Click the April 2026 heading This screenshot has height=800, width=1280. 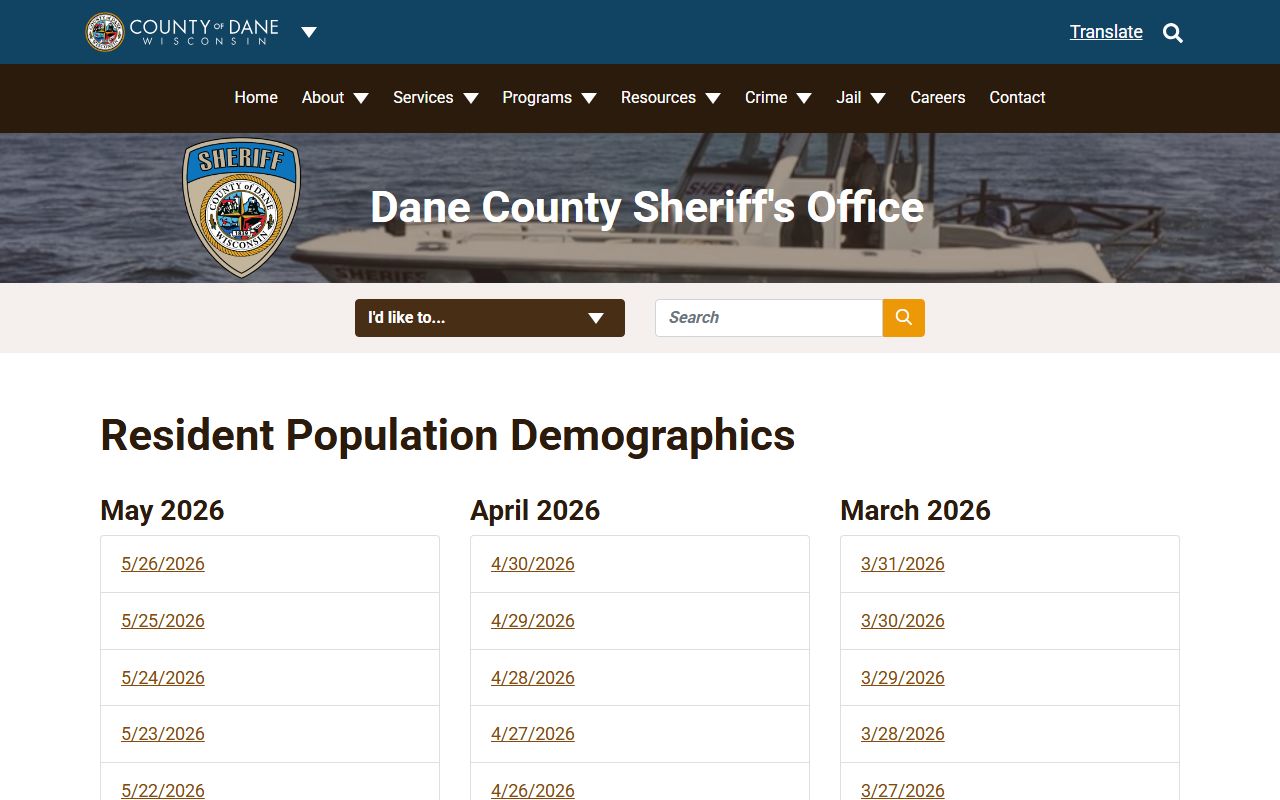click(x=535, y=510)
